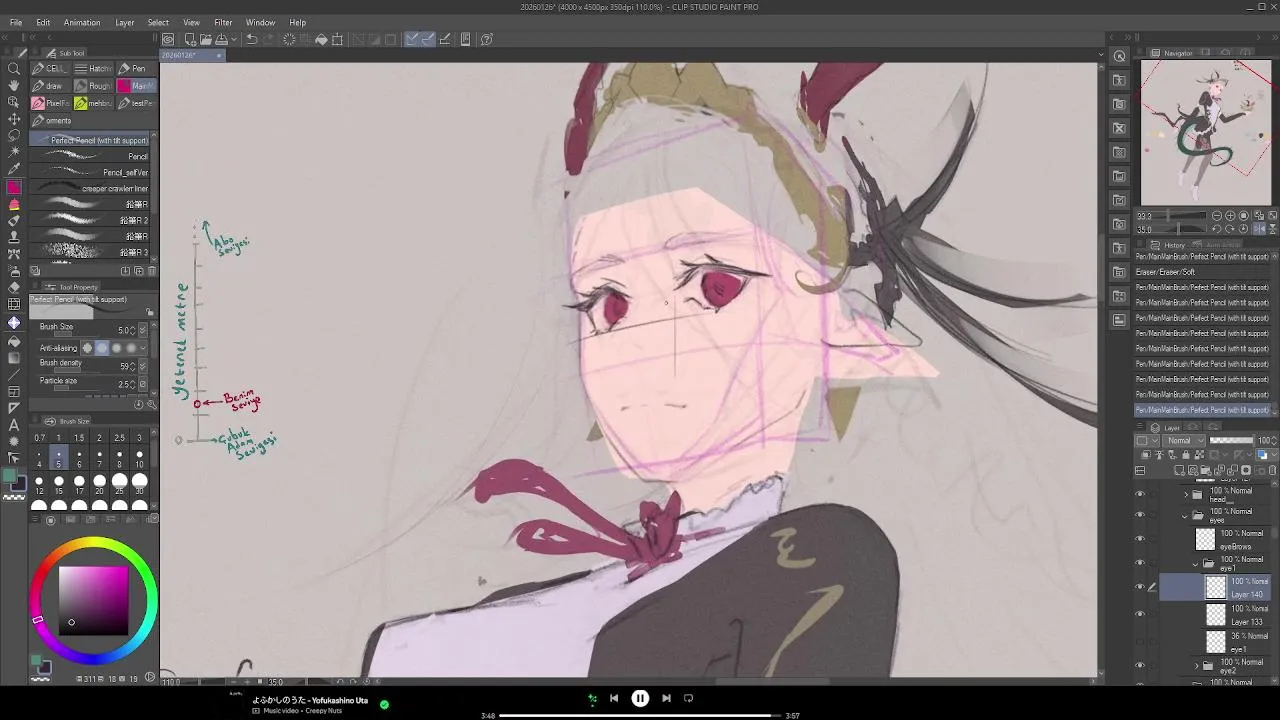Choose the creeper crawlerr liner brush
The width and height of the screenshot is (1280, 720).
tap(90, 188)
